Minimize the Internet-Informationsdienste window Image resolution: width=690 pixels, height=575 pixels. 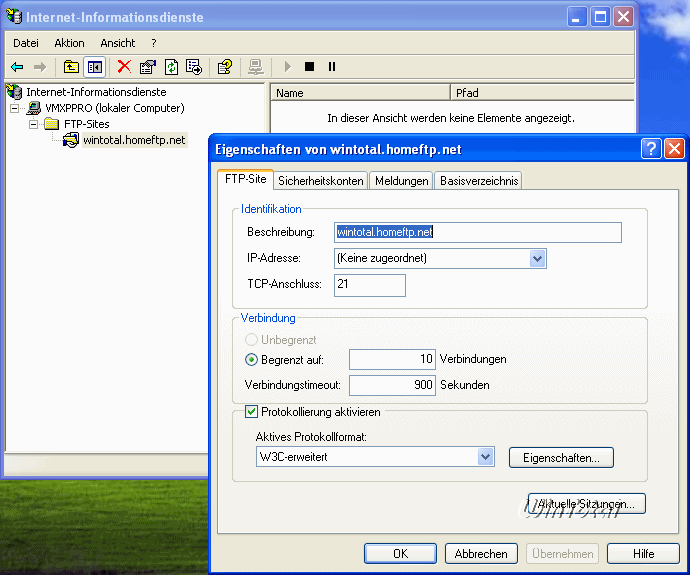tap(576, 17)
